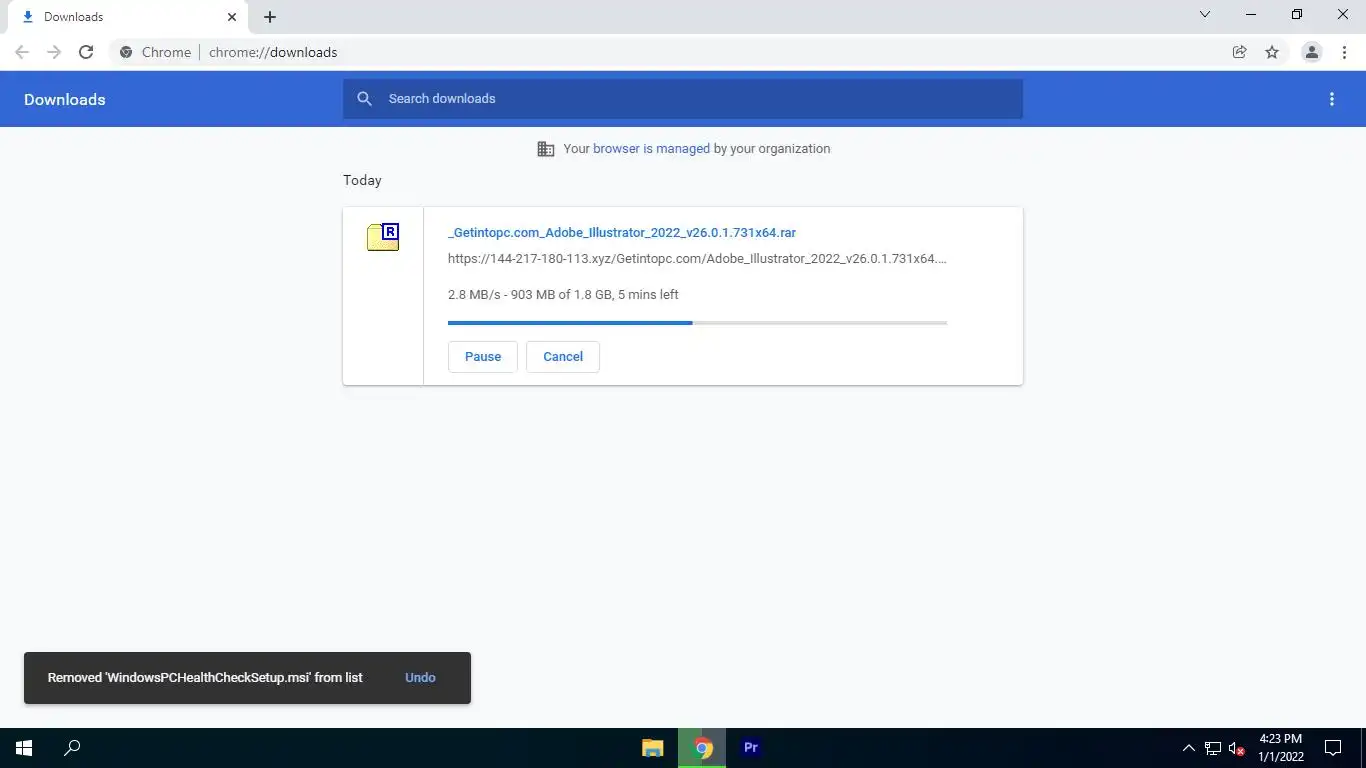Open a new tab with plus button

270,17
